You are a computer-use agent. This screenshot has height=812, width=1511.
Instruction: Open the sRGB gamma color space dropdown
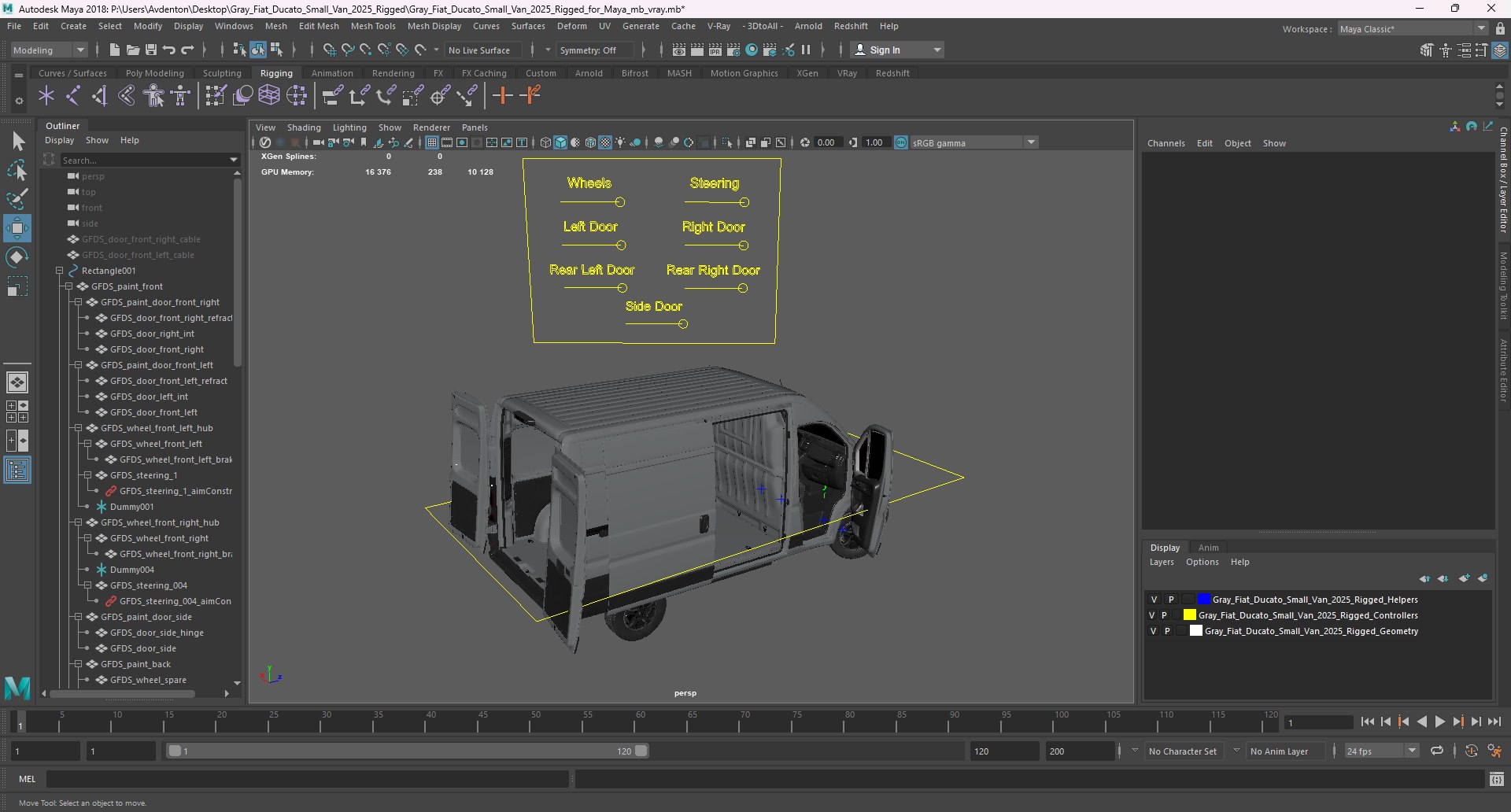click(x=974, y=142)
